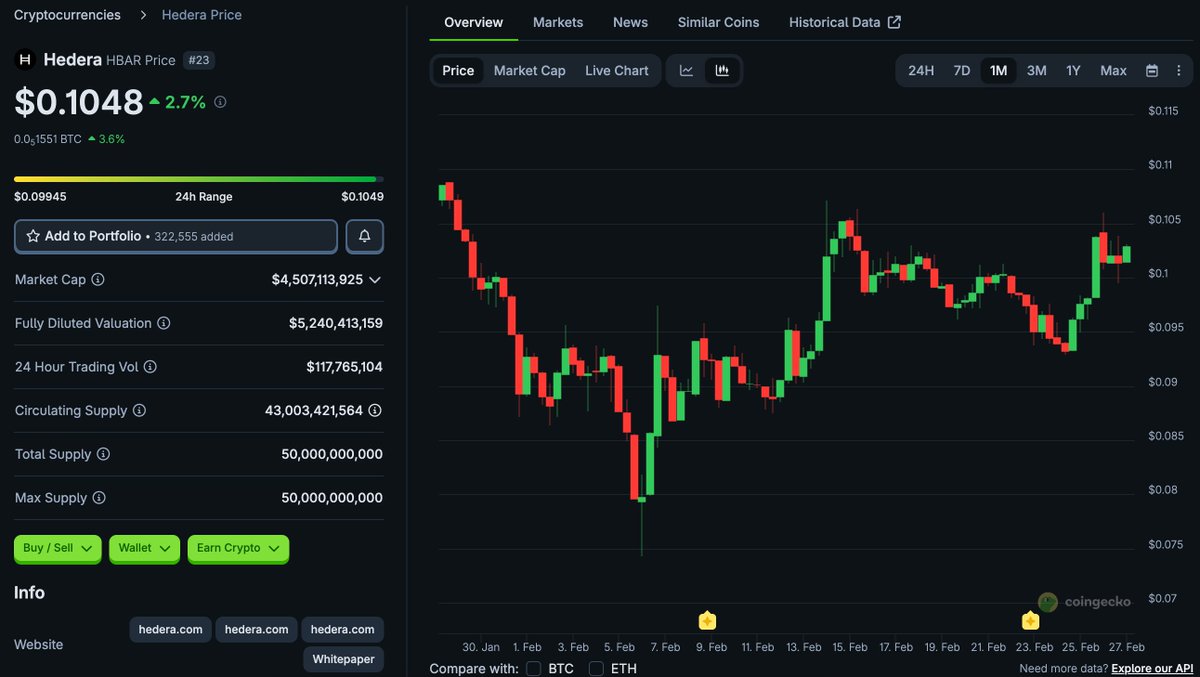Click the 24h Range progress bar
The image size is (1200, 677).
pos(199,180)
